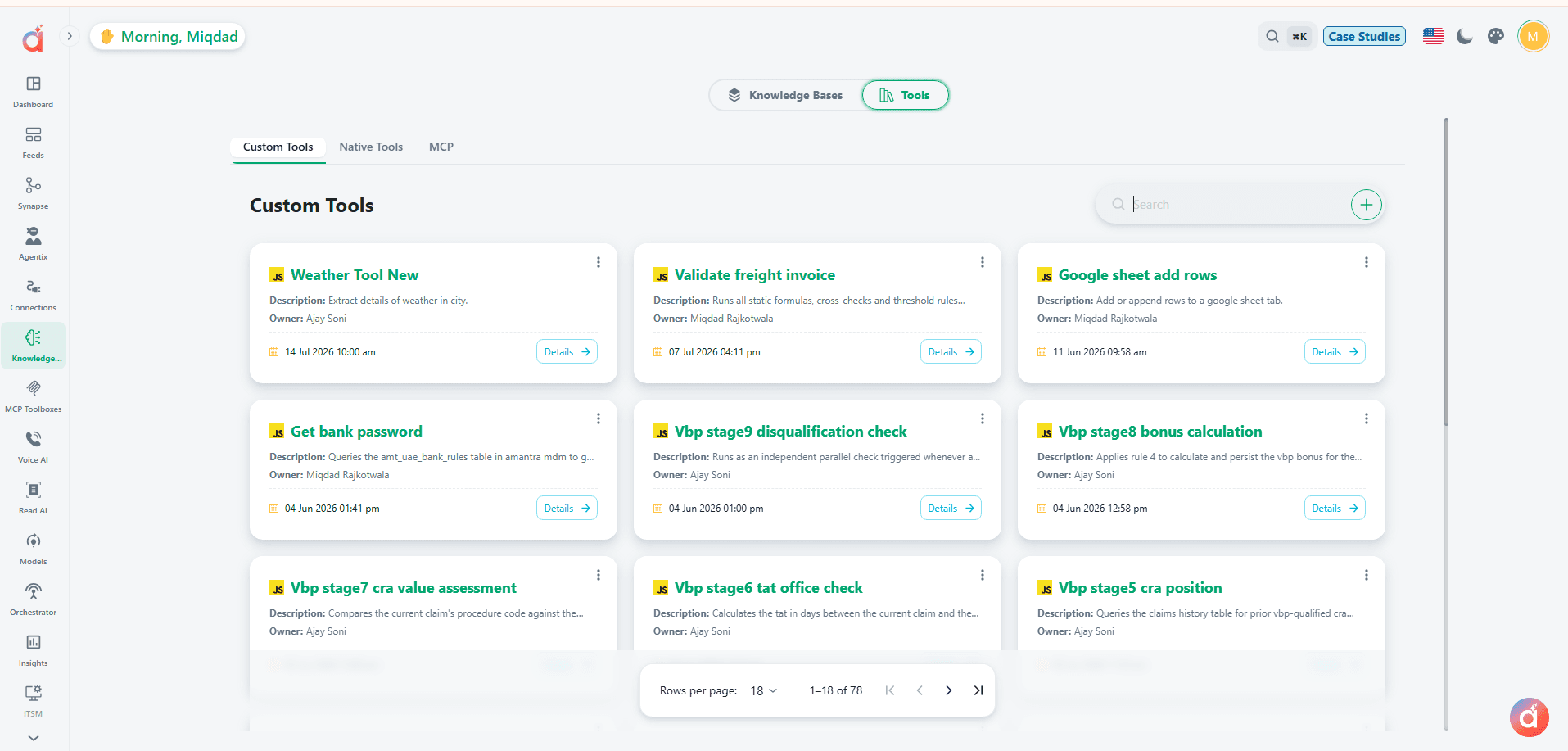
Task: Switch to the Native Tools tab
Action: pos(371,147)
